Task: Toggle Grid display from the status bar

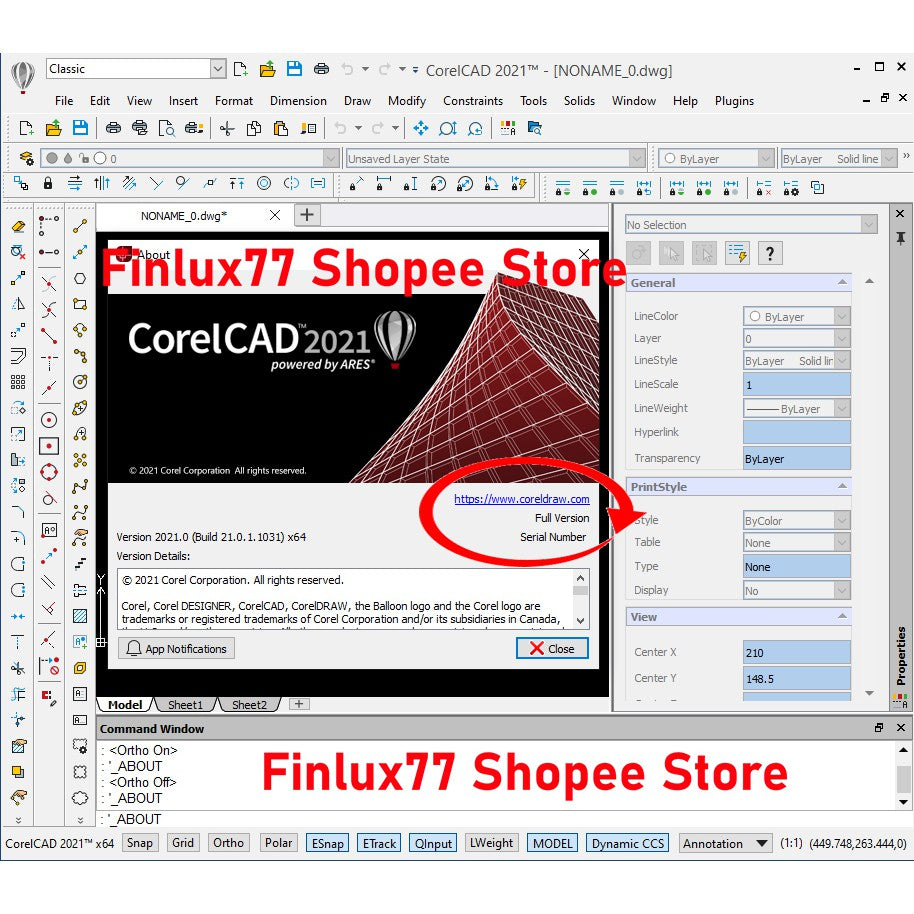Action: (183, 843)
